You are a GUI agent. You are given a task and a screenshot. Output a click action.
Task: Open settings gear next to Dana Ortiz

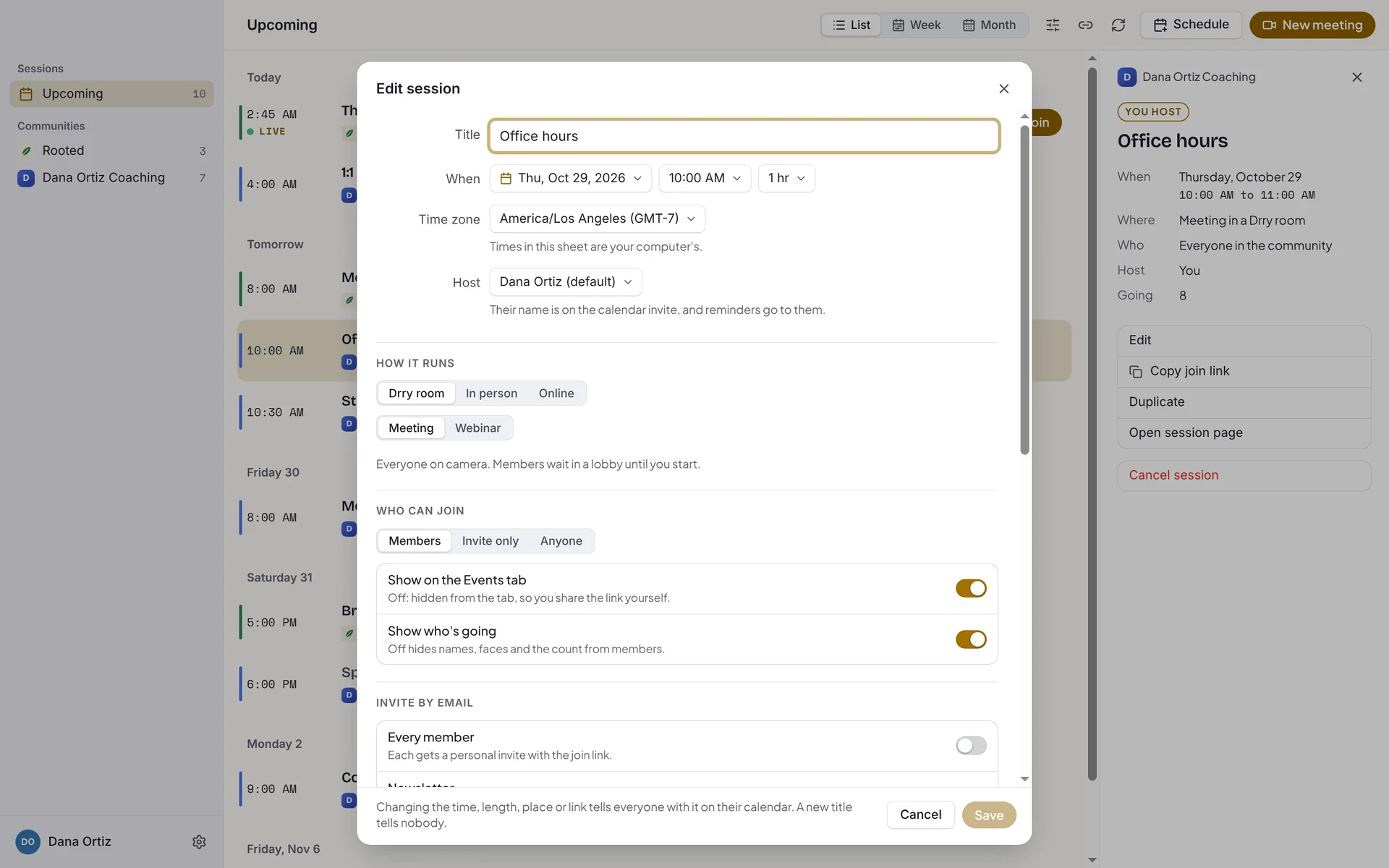tap(199, 841)
